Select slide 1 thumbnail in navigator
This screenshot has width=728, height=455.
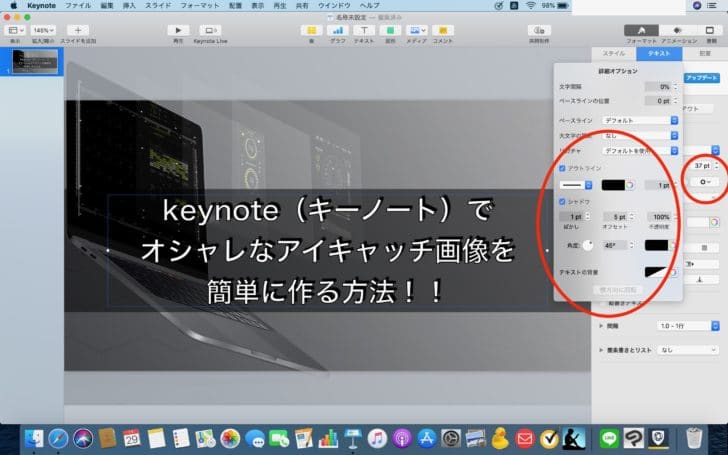(35, 61)
